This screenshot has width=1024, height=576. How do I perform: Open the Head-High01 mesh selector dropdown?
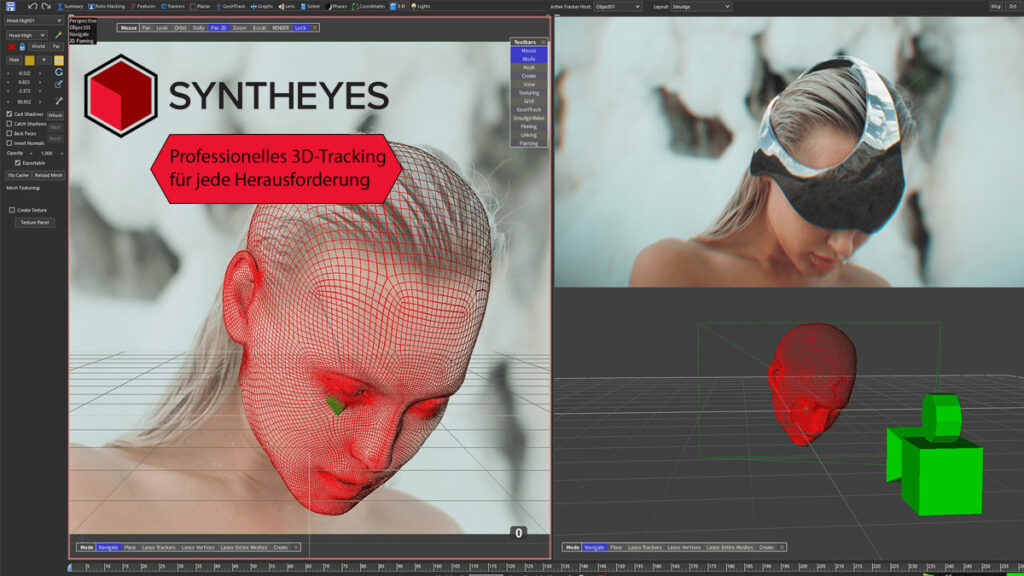(x=34, y=21)
